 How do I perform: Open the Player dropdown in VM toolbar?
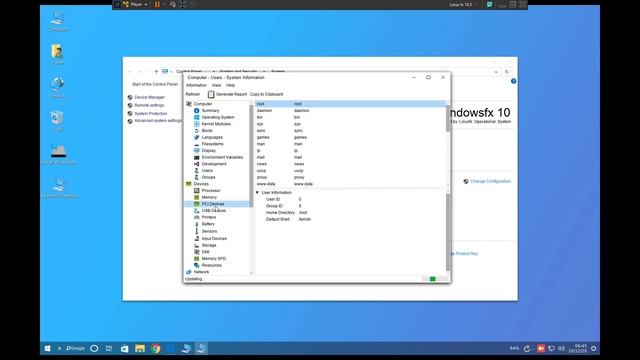click(x=139, y=4)
